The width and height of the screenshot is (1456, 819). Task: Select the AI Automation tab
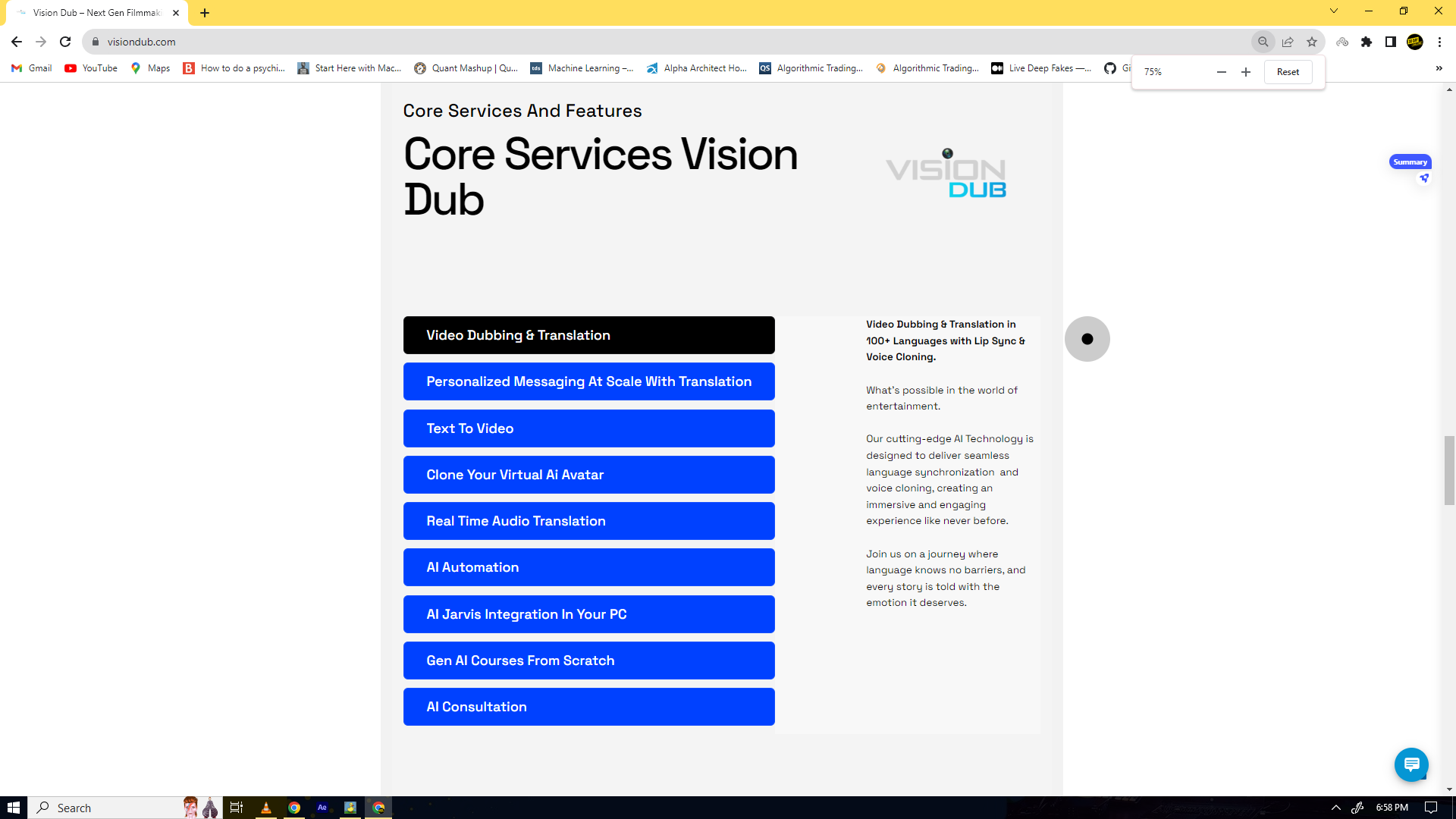point(588,567)
